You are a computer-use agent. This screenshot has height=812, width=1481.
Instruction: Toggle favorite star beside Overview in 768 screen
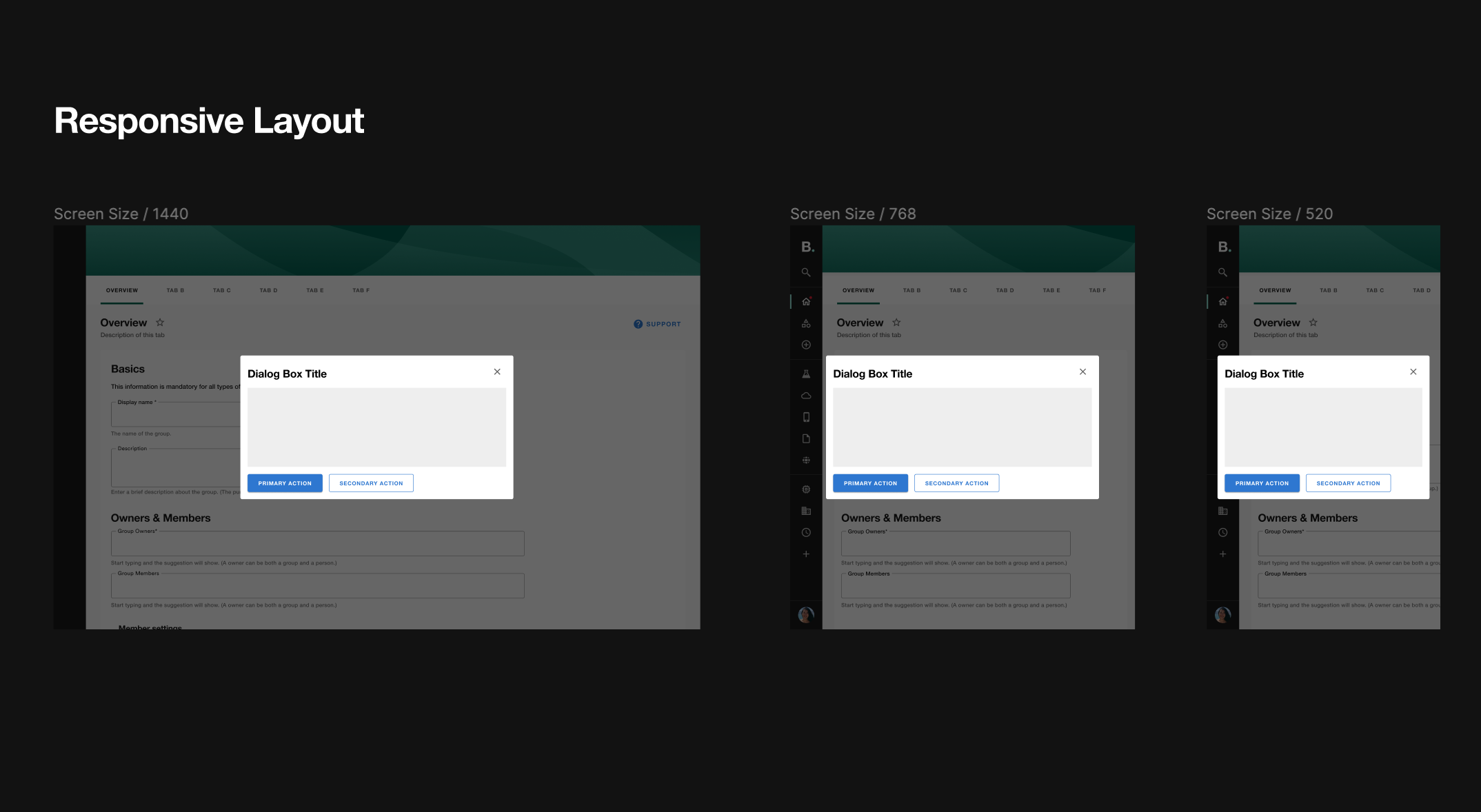896,322
